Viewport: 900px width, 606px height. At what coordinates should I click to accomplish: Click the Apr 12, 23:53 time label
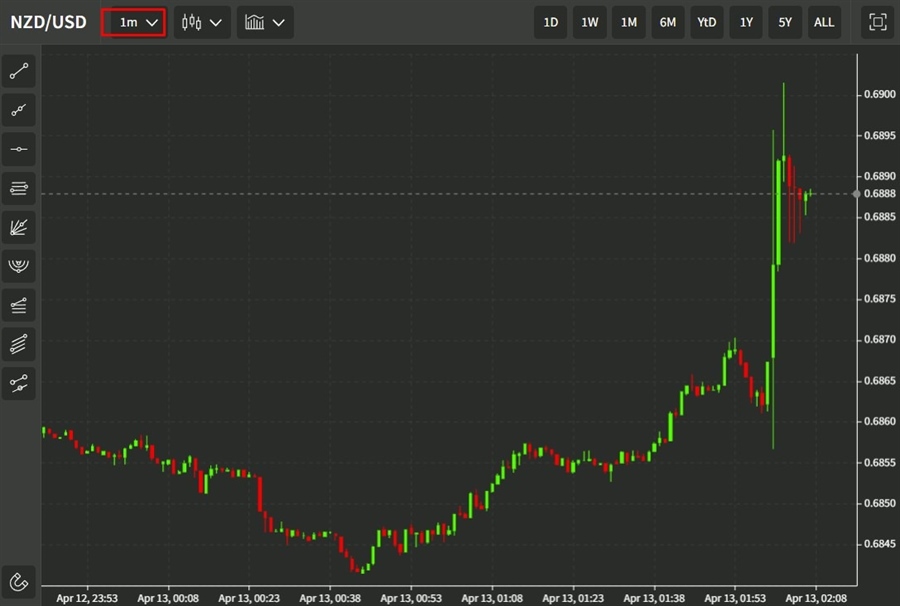coord(87,598)
